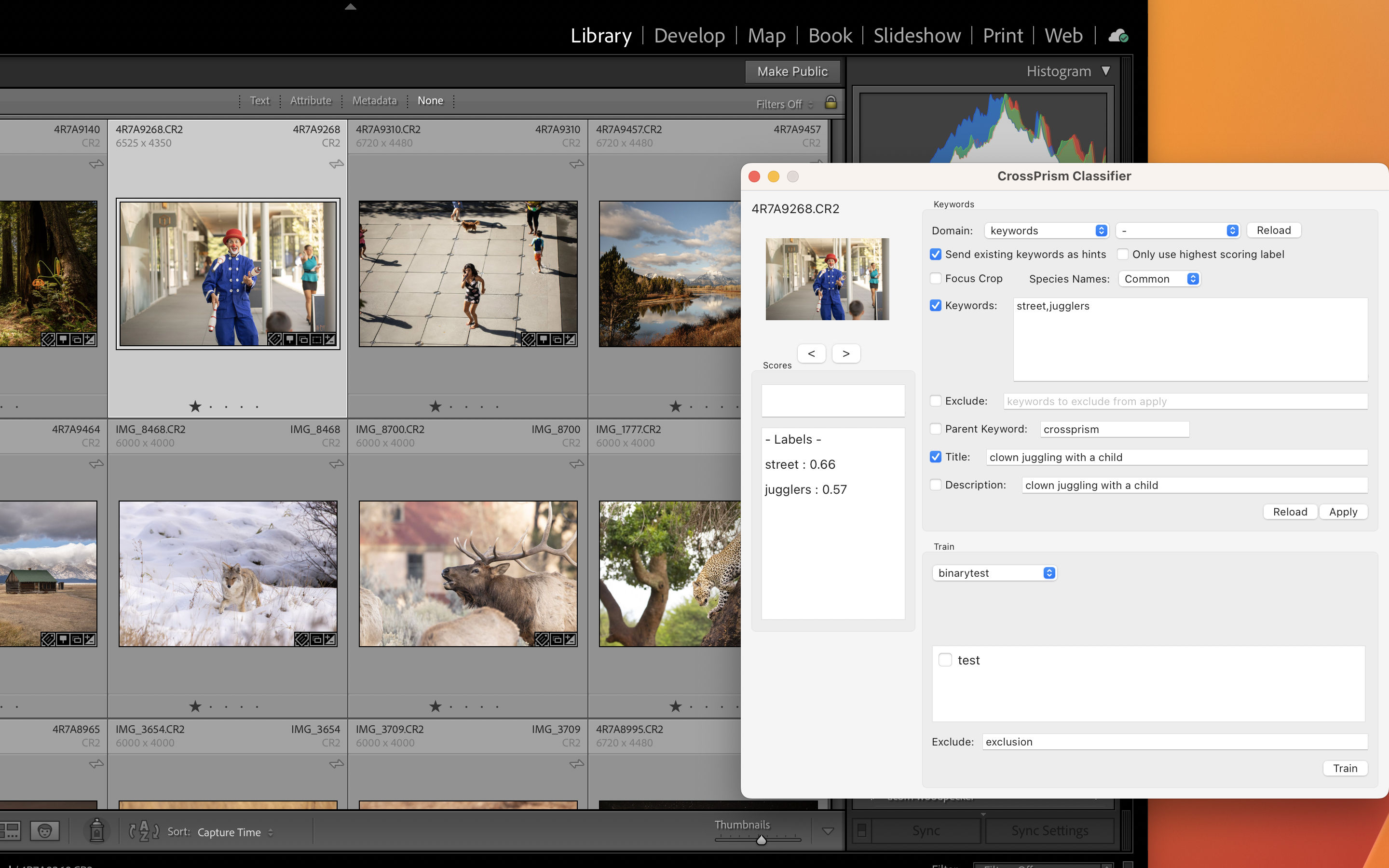
Task: Click the Make Public button
Action: coord(792,71)
